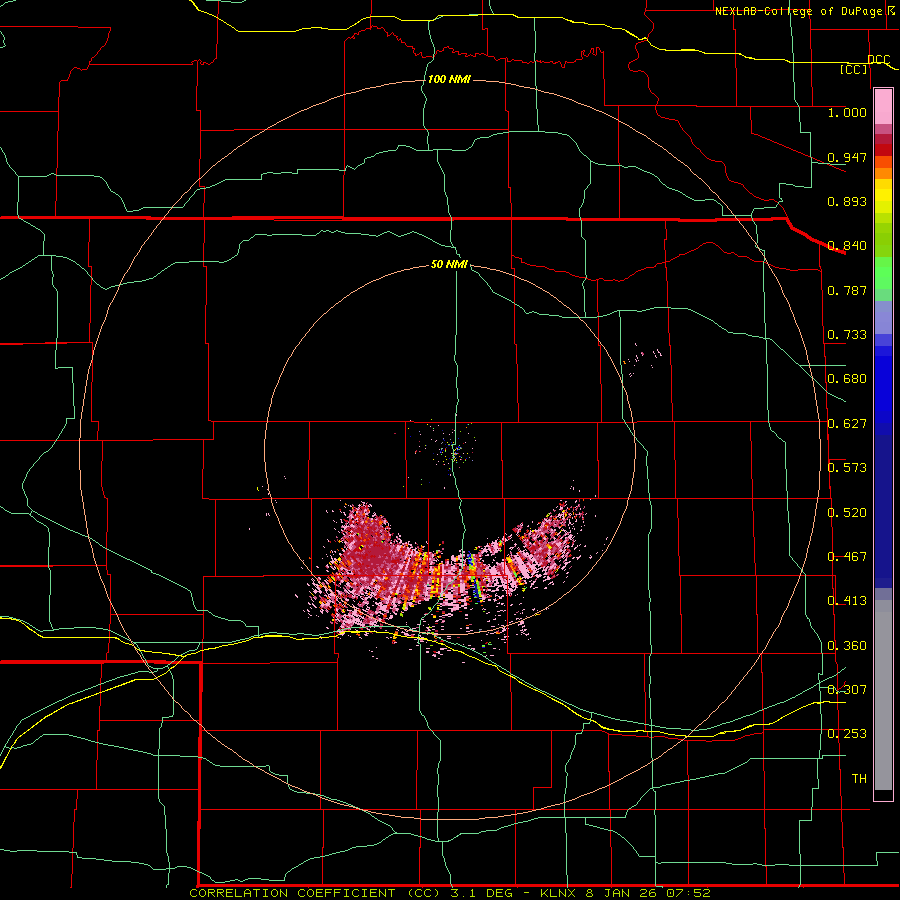Select the 0.573 scale value

847,468
